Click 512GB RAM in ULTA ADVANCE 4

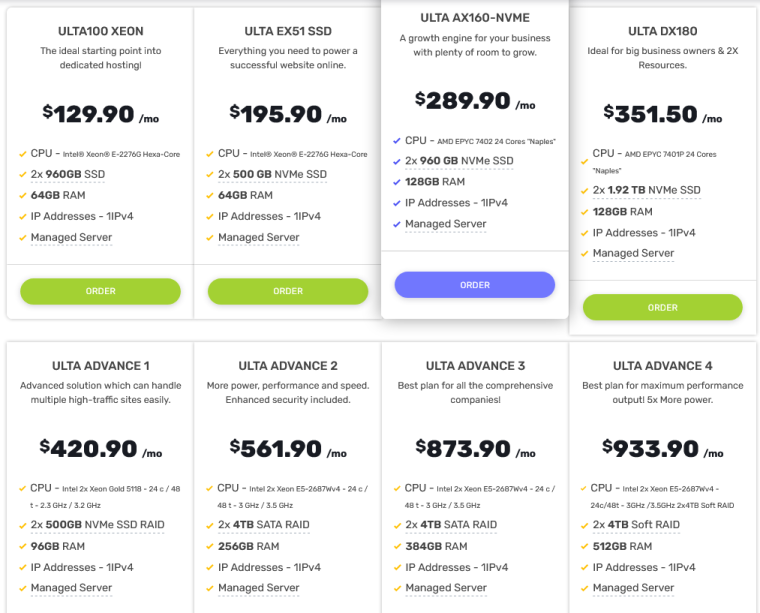point(622,546)
